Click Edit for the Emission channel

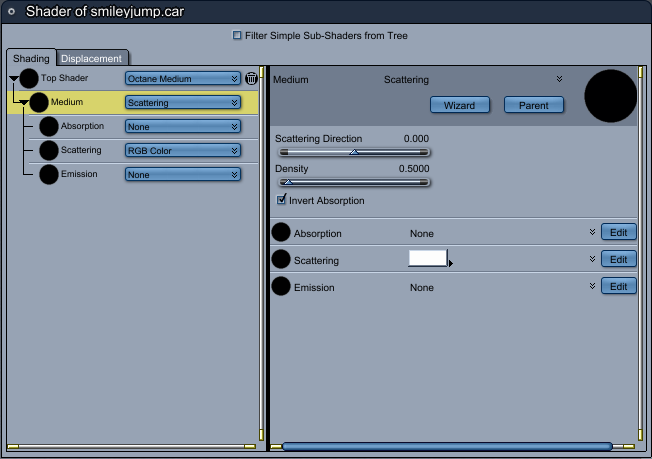618,286
